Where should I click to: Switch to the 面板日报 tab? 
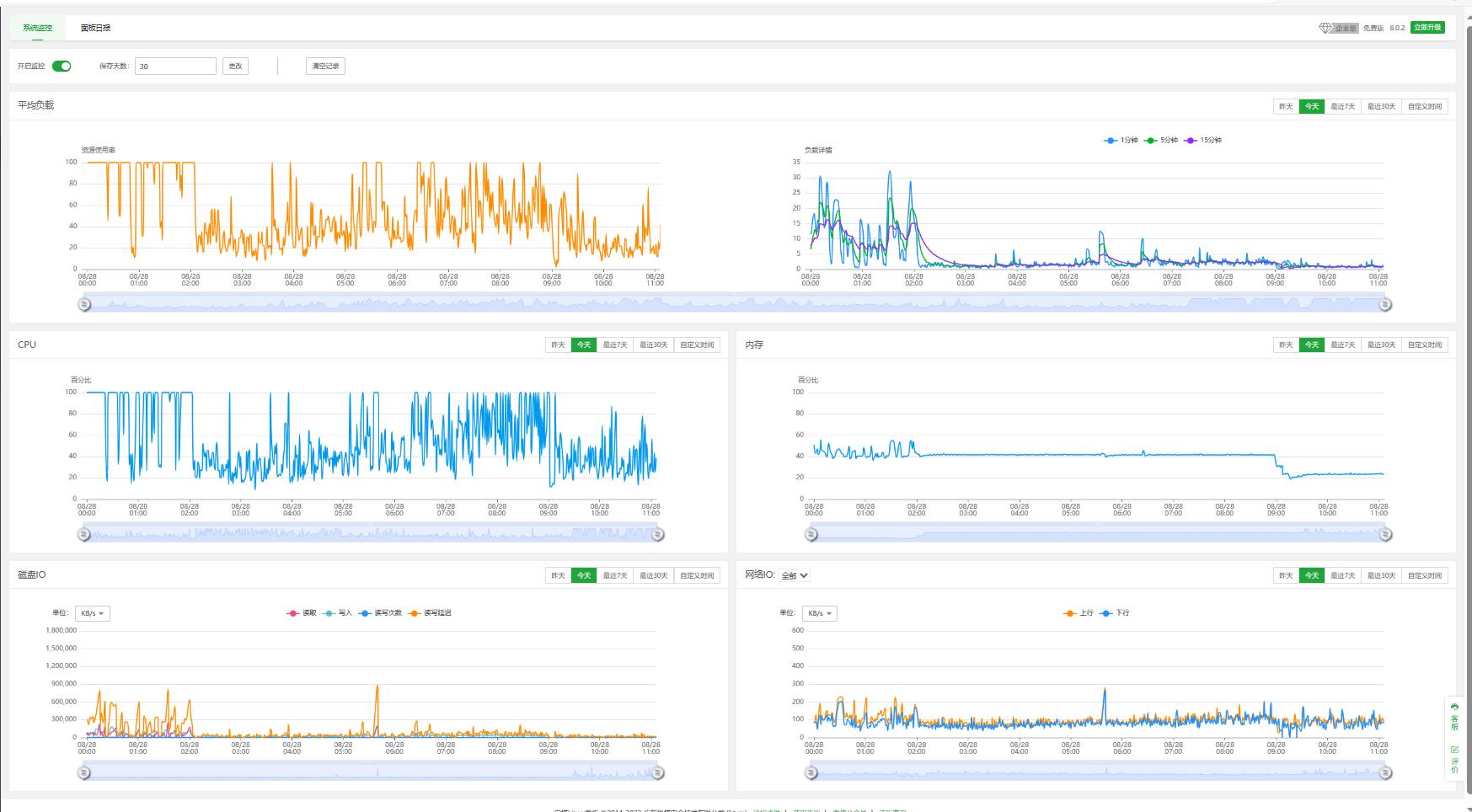[x=95, y=28]
